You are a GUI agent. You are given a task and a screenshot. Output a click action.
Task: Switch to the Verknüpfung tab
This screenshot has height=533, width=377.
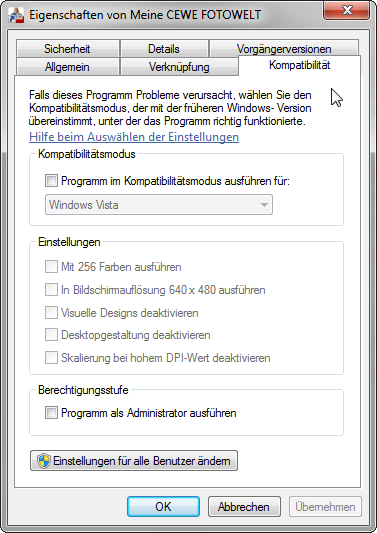[x=179, y=67]
